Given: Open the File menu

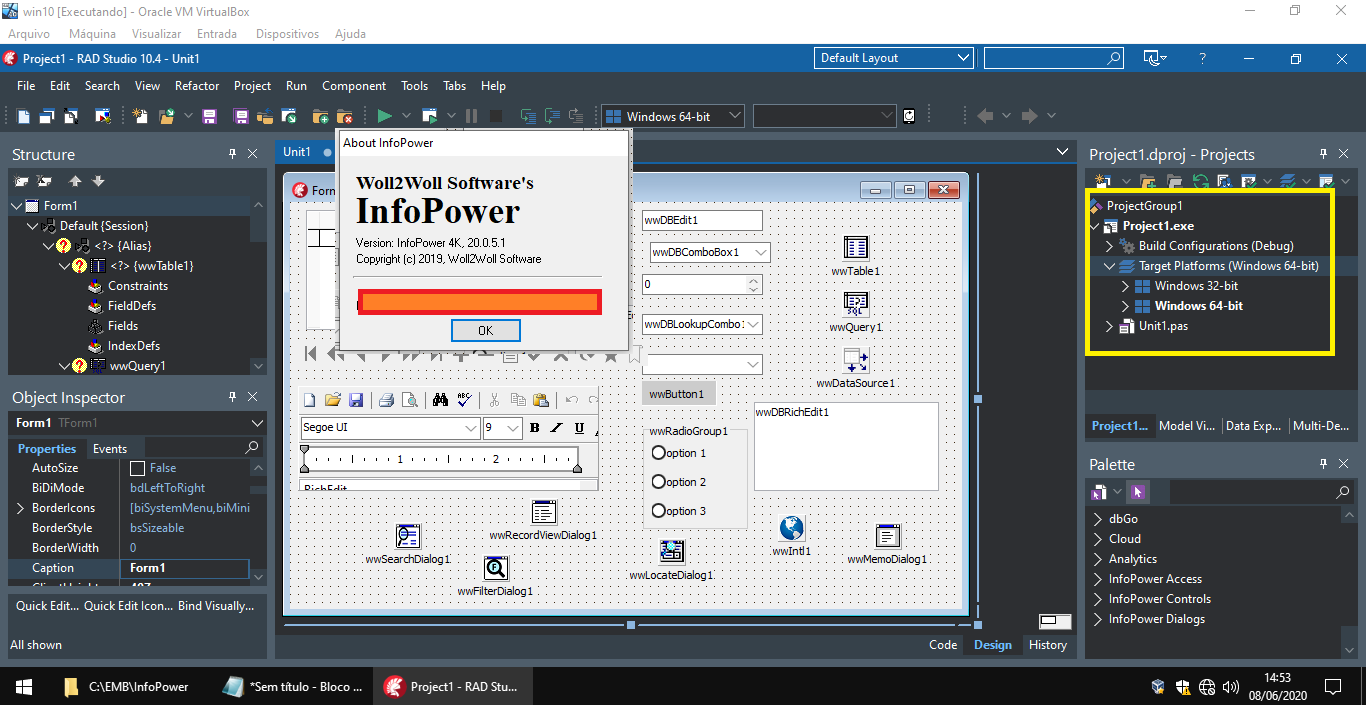Looking at the screenshot, I should pos(26,86).
